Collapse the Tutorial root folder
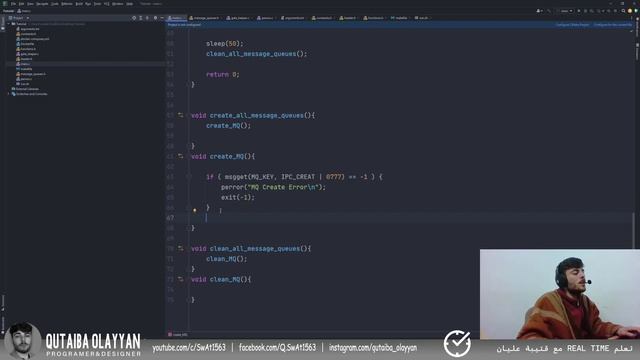The width and height of the screenshot is (640, 360). click(x=9, y=24)
